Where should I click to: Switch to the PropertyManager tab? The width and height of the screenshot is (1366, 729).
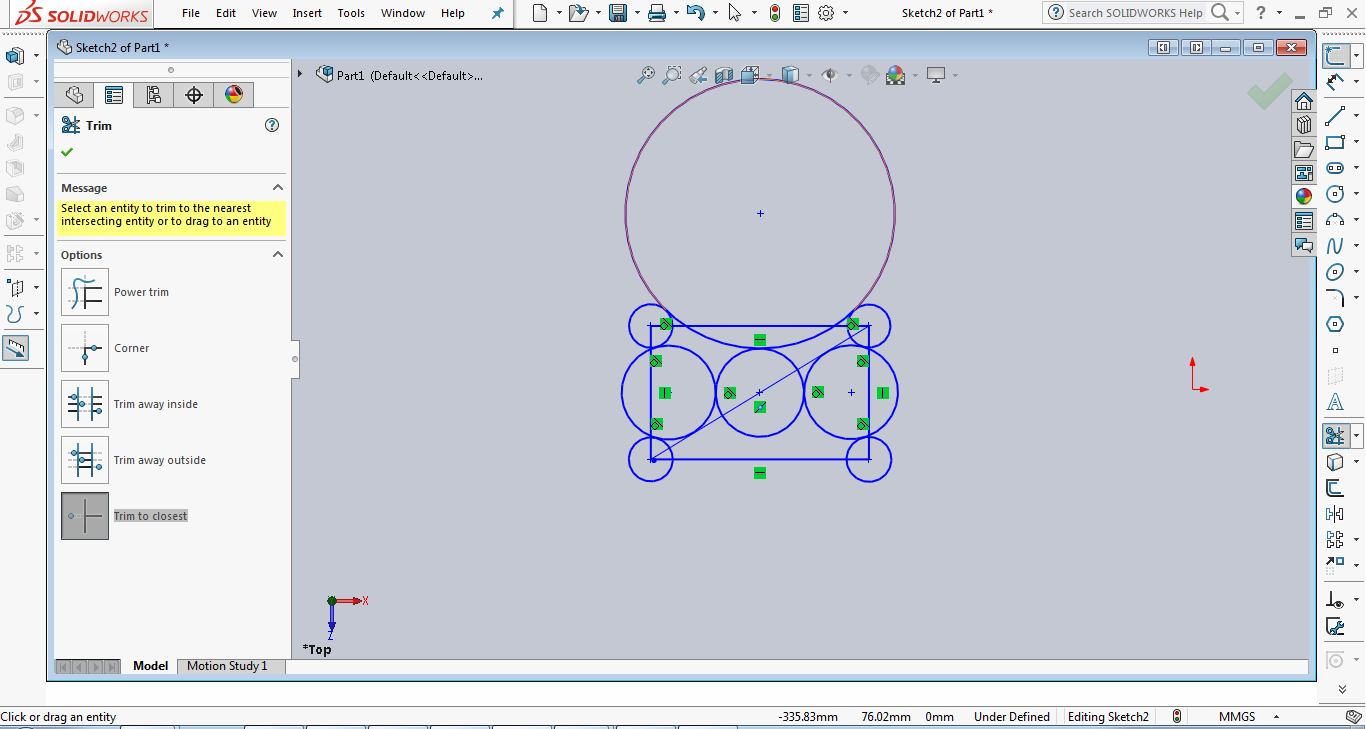(x=114, y=95)
